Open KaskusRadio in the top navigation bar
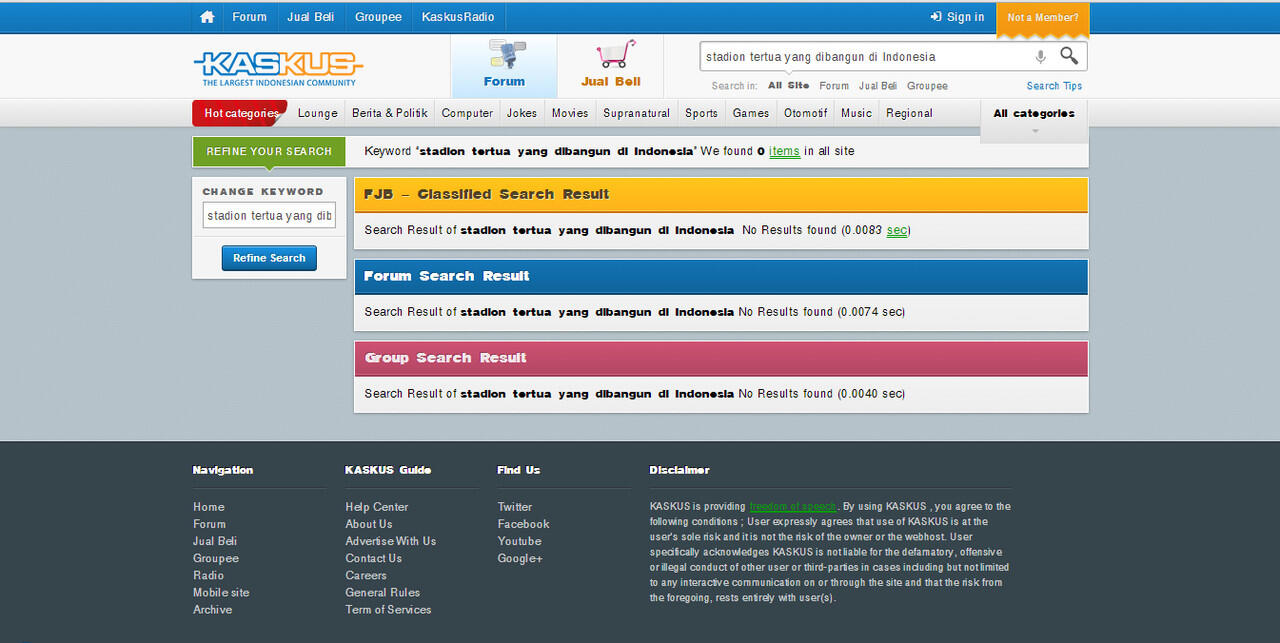The height and width of the screenshot is (643, 1280). [458, 17]
